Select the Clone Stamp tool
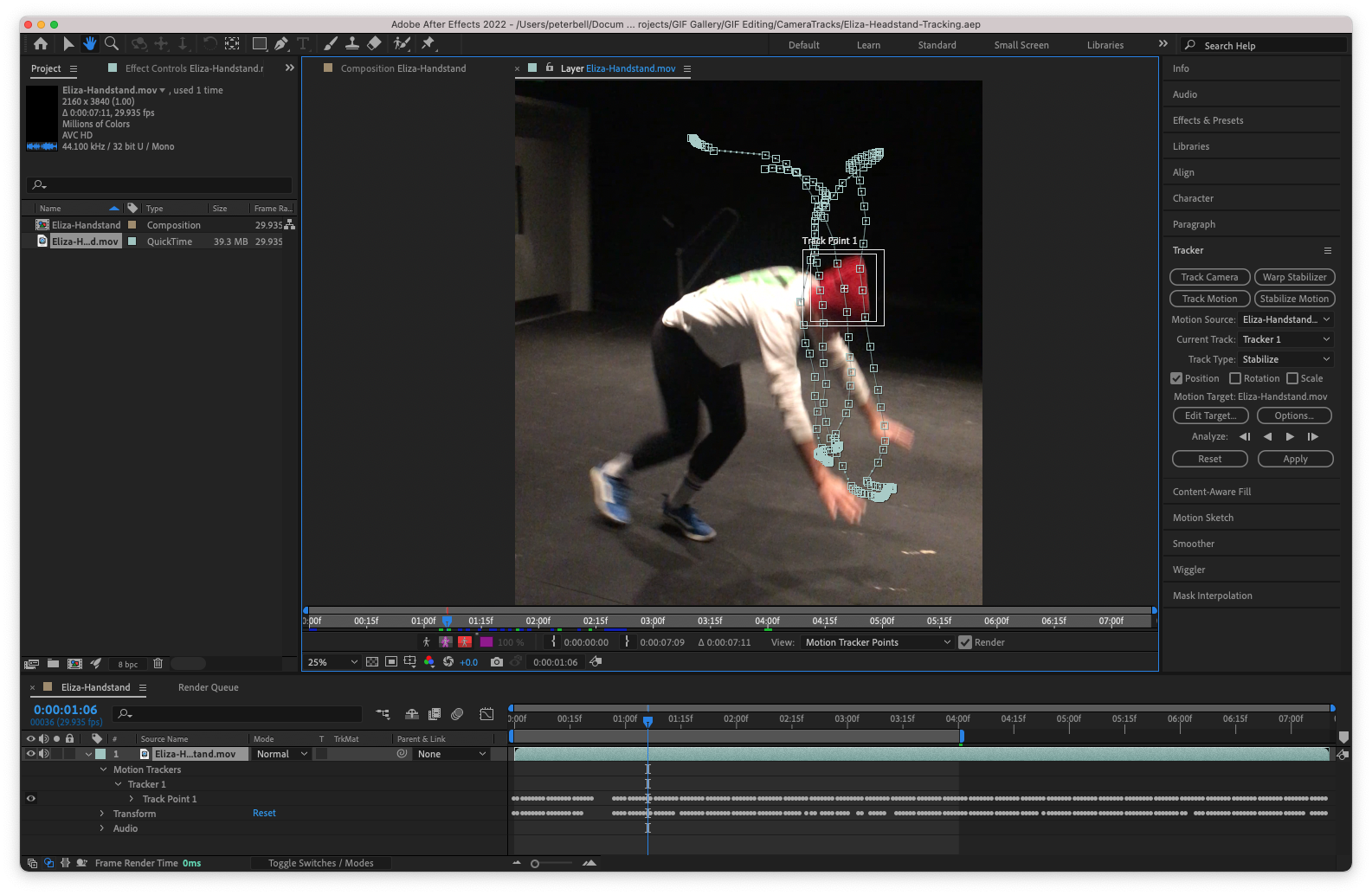The image size is (1372, 895). pos(352,44)
